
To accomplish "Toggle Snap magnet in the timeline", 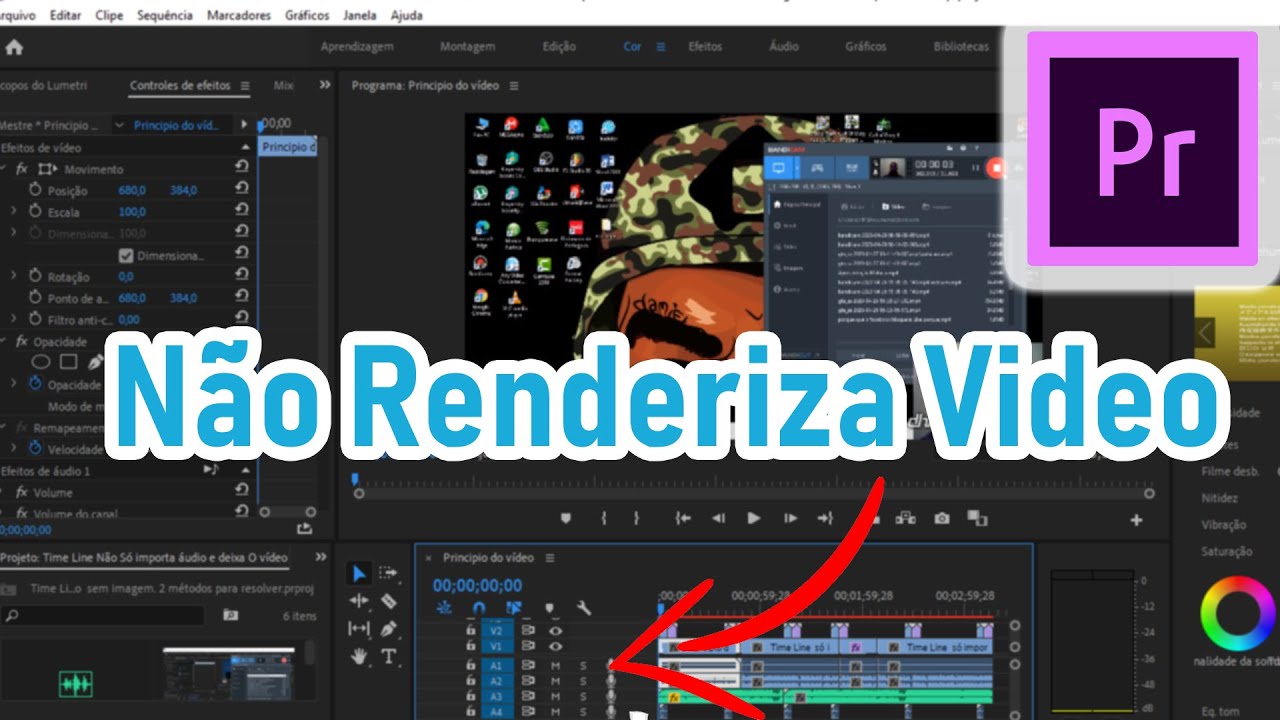I will [x=479, y=607].
